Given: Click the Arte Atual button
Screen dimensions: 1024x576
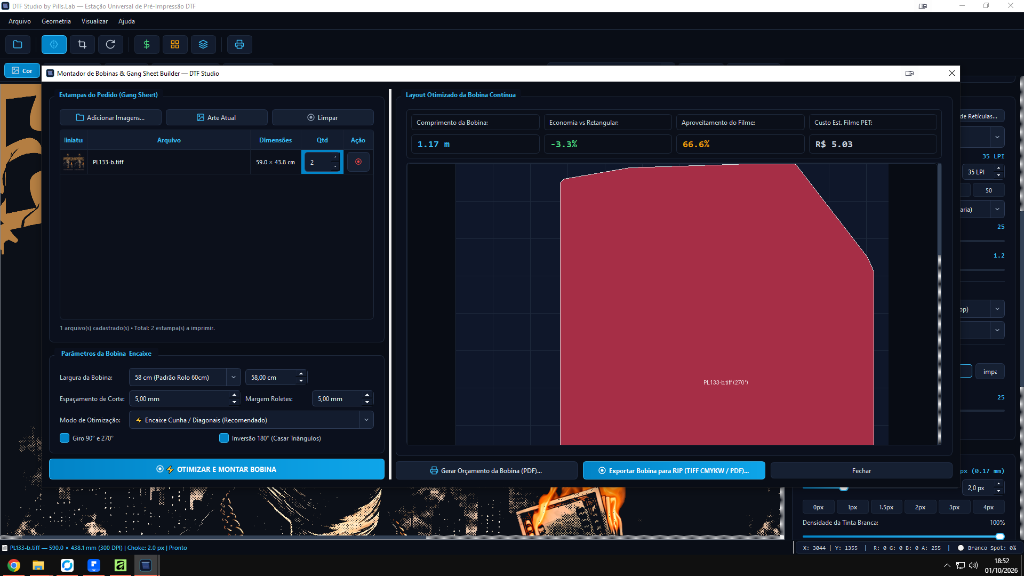Looking at the screenshot, I should 217,118.
